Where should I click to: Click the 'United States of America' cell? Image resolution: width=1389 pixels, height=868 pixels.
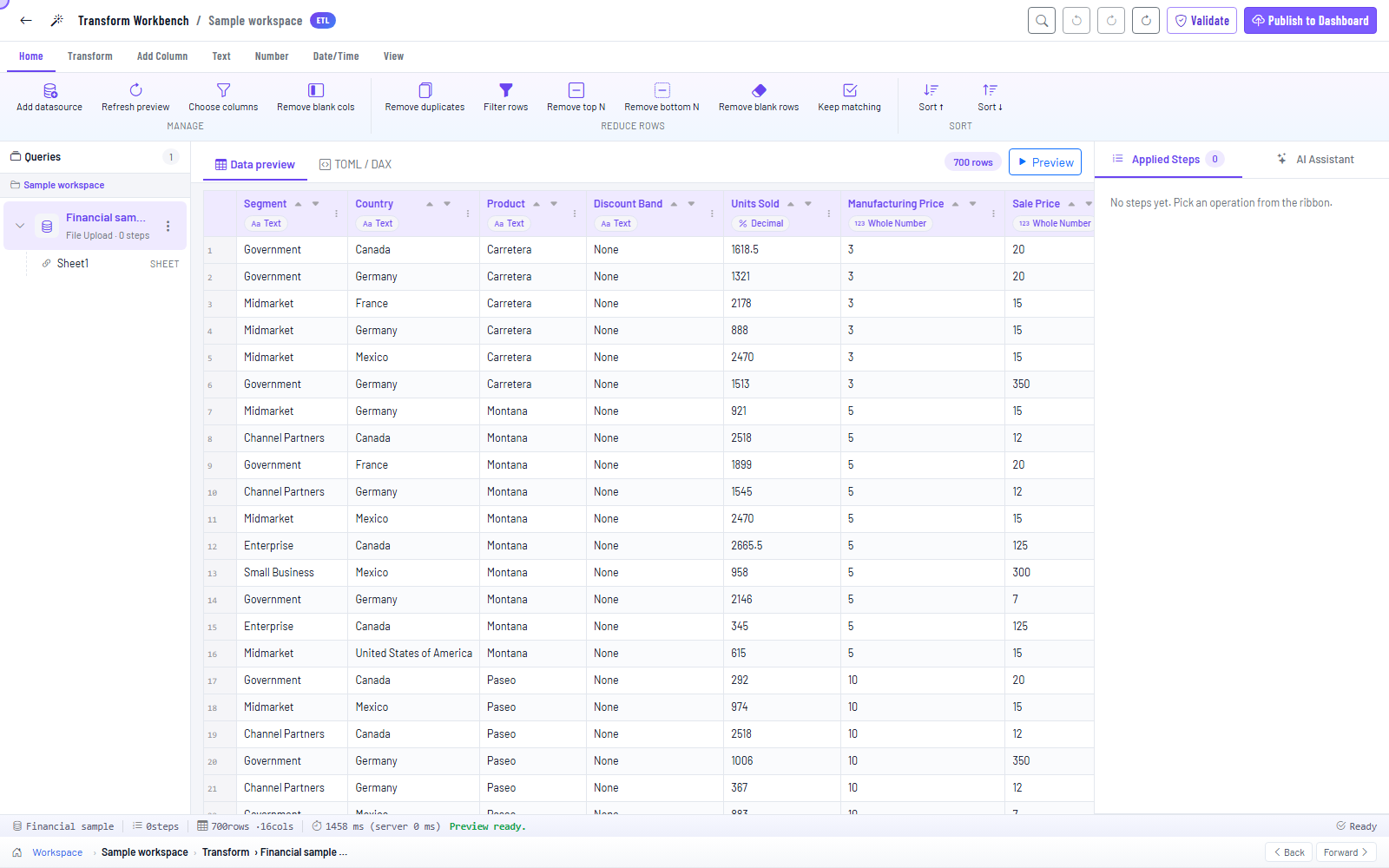point(413,654)
